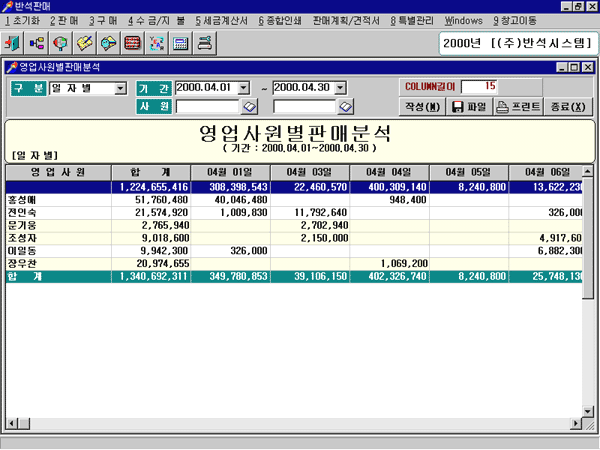Click the notebook with pencil toolbar icon
The image size is (600, 450).
click(x=85, y=43)
